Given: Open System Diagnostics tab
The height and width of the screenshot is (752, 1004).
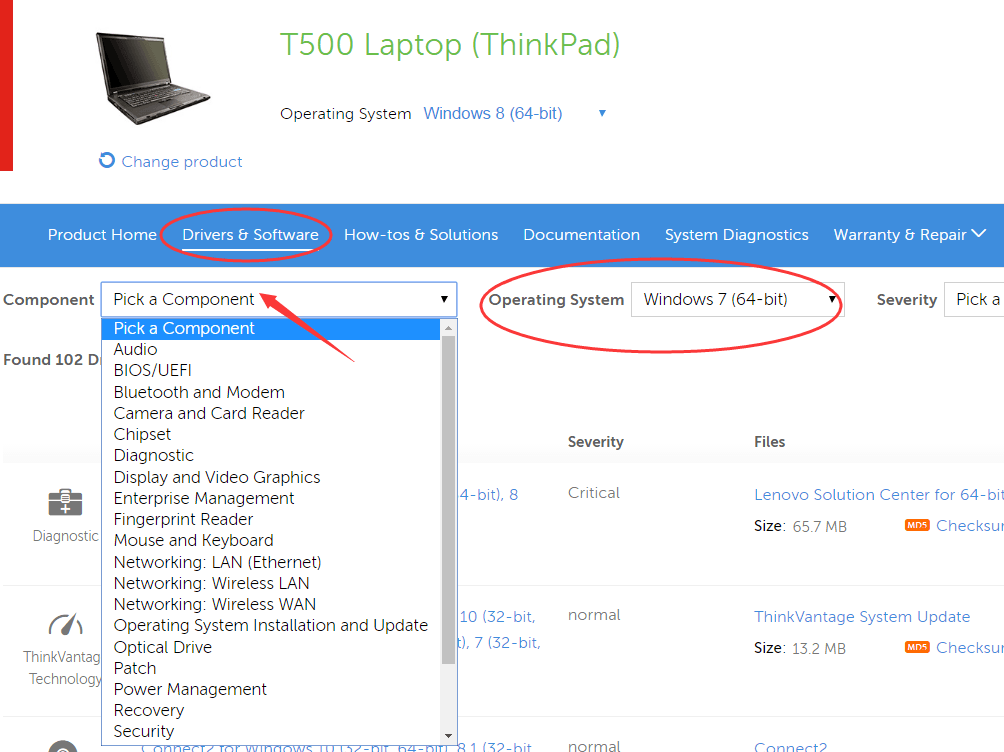Looking at the screenshot, I should point(736,234).
